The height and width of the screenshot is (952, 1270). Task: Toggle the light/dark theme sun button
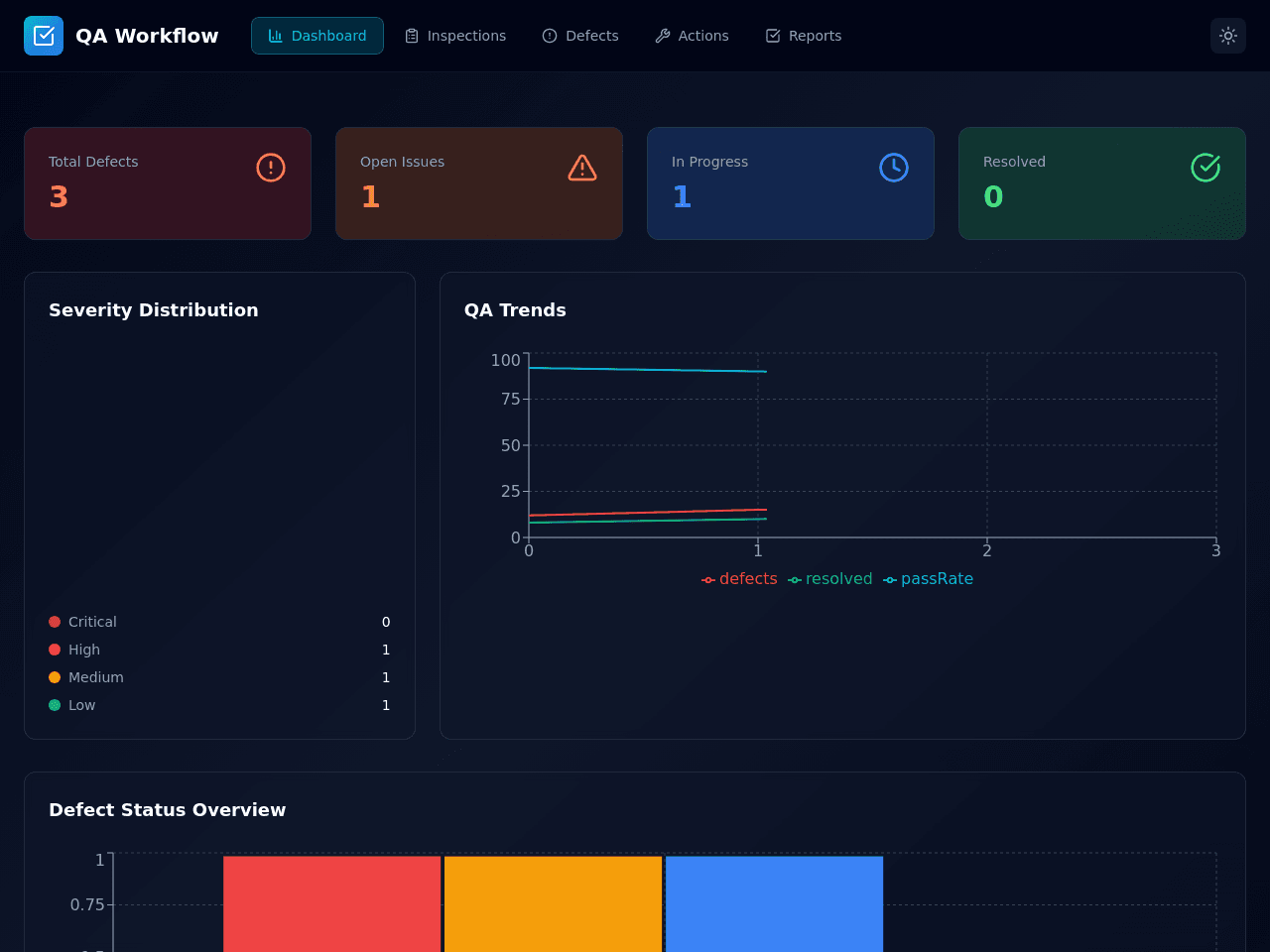point(1228,36)
